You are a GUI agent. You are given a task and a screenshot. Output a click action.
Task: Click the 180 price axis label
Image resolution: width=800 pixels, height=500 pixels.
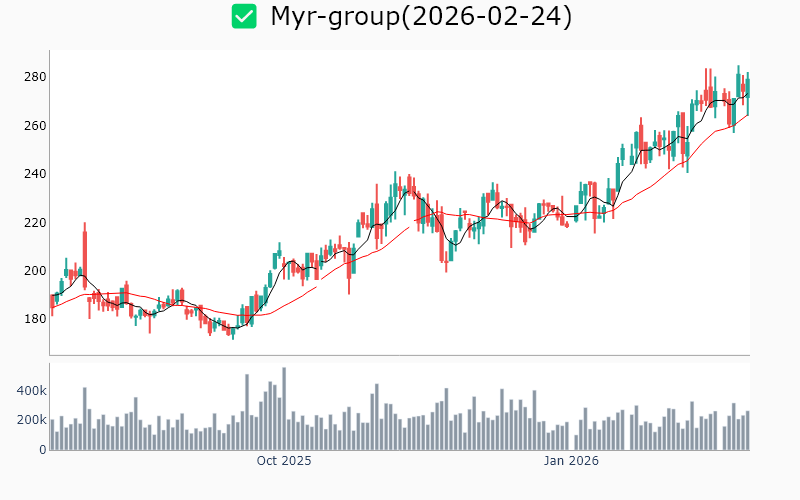point(34,319)
